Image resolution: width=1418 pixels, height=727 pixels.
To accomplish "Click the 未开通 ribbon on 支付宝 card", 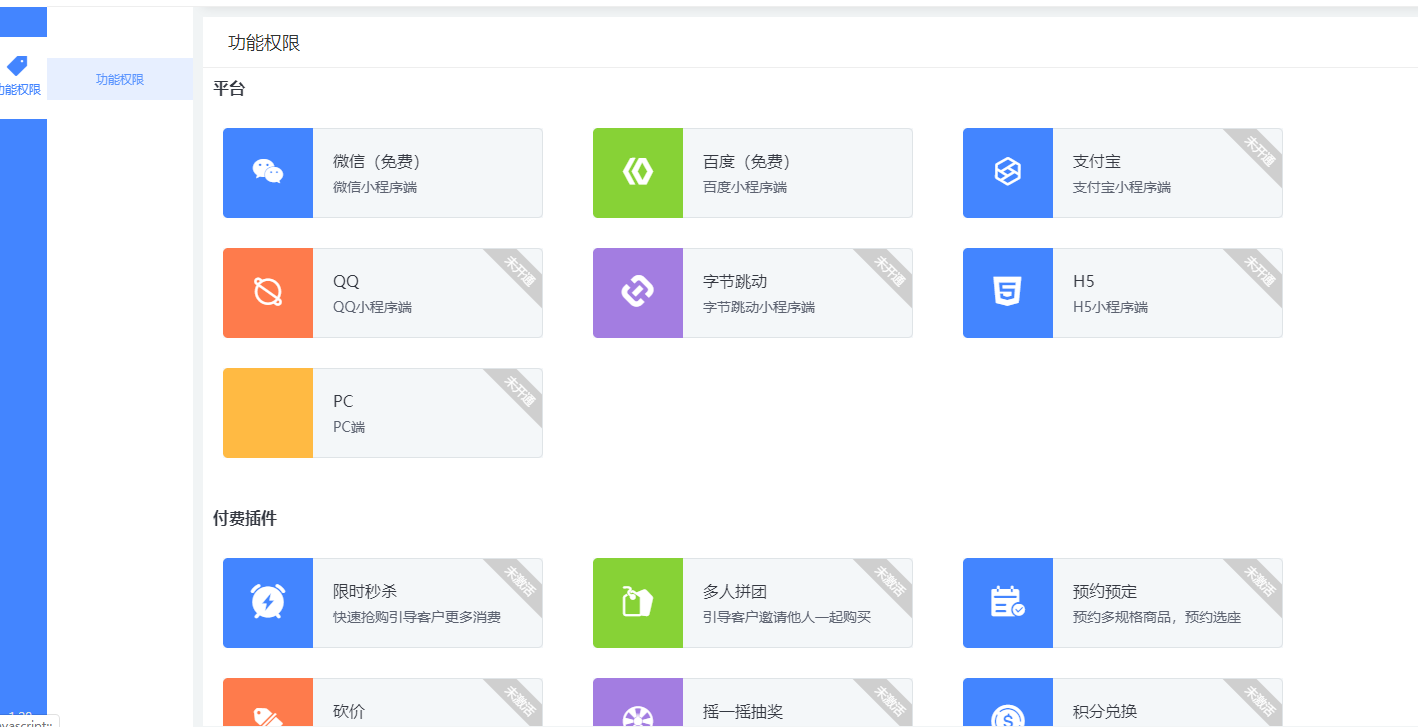I will (x=1259, y=151).
